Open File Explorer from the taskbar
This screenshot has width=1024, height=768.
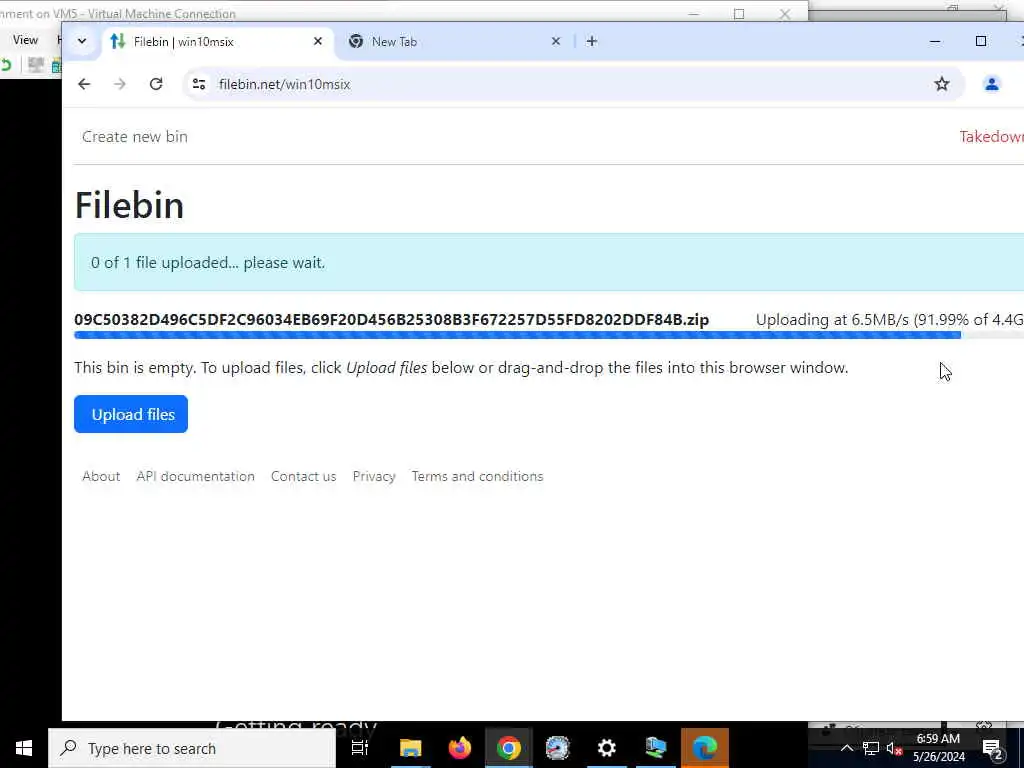click(411, 748)
